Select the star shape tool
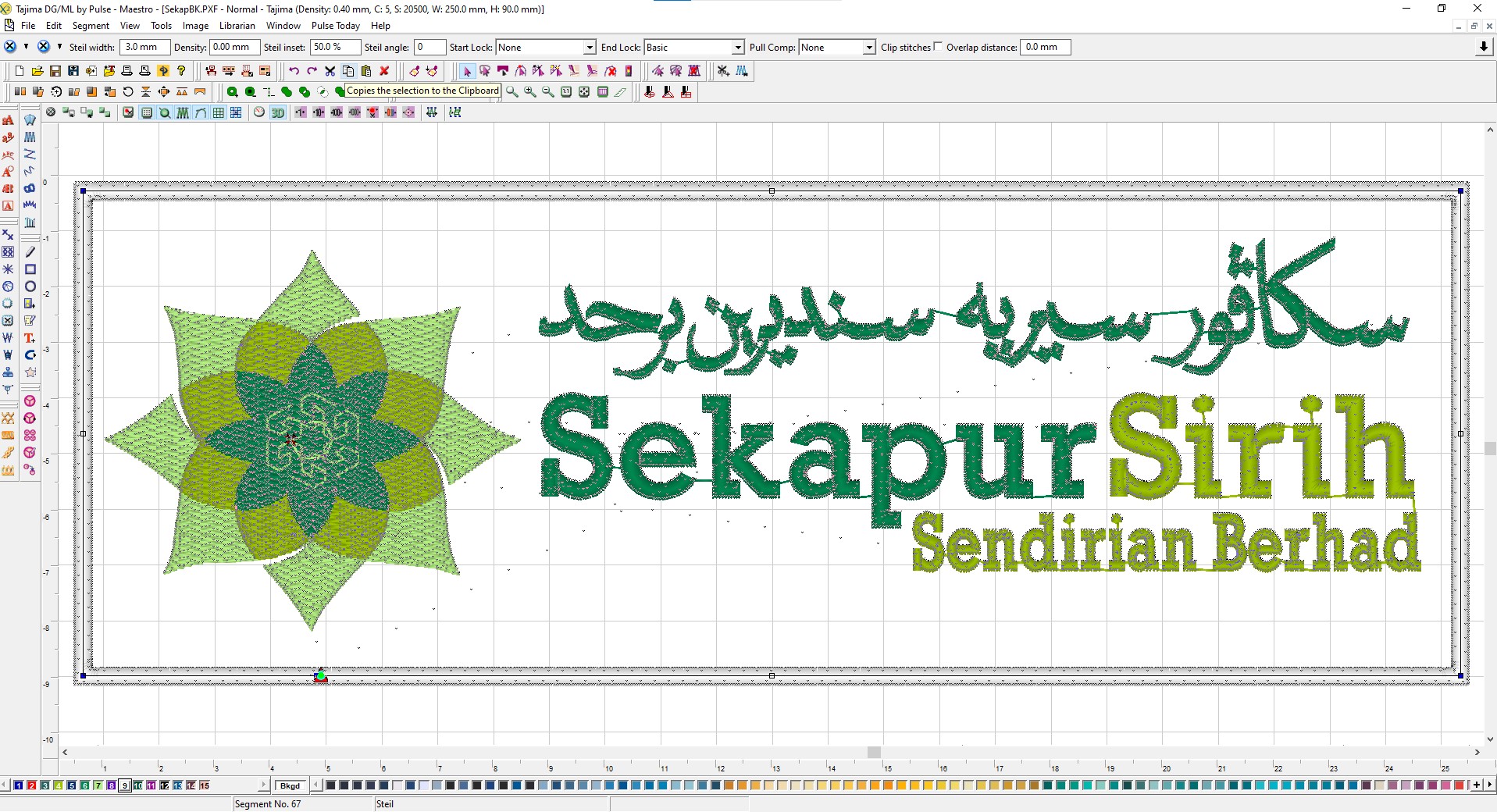The image size is (1497, 812). pyautogui.click(x=30, y=372)
